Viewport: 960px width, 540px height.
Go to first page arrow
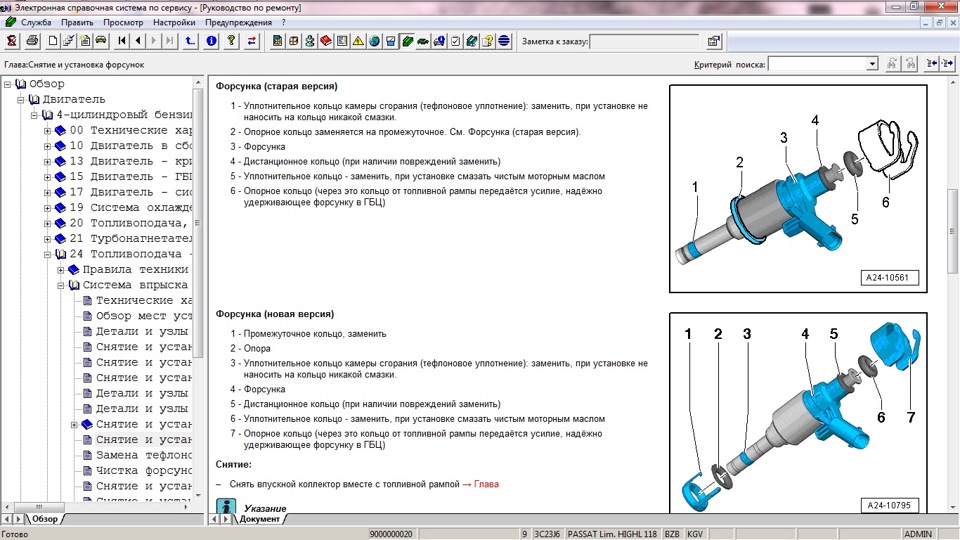122,41
